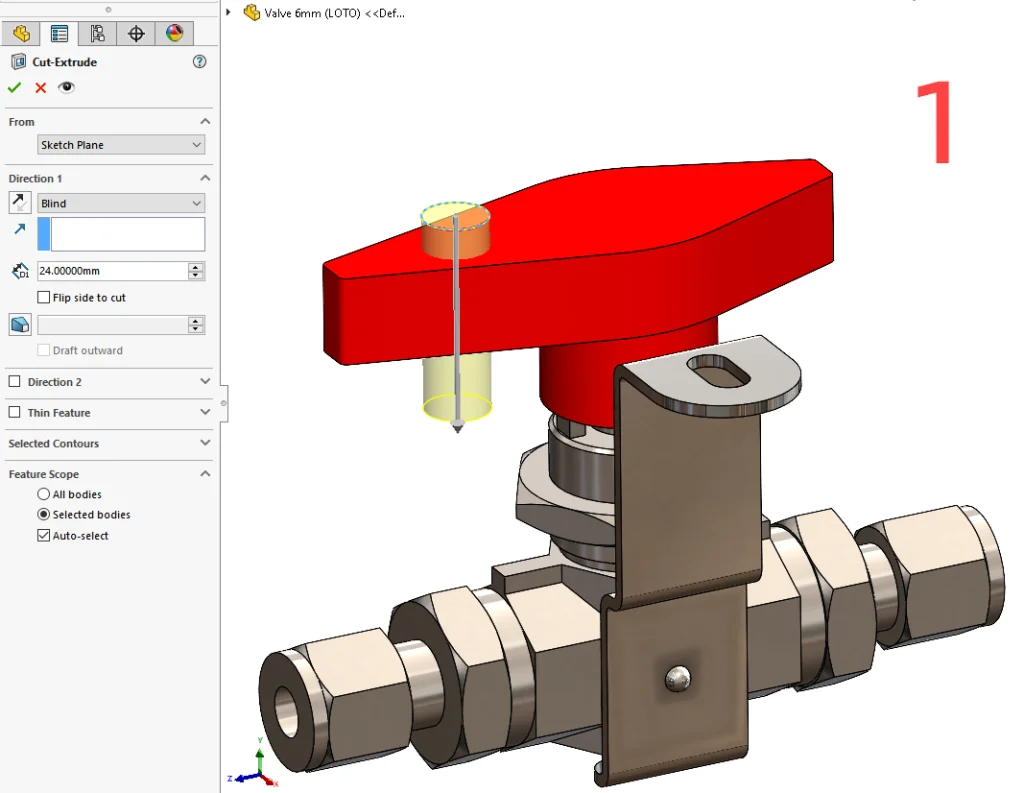The width and height of the screenshot is (1024, 793).
Task: Toggle the Draft On/Off button
Action: tap(20, 325)
